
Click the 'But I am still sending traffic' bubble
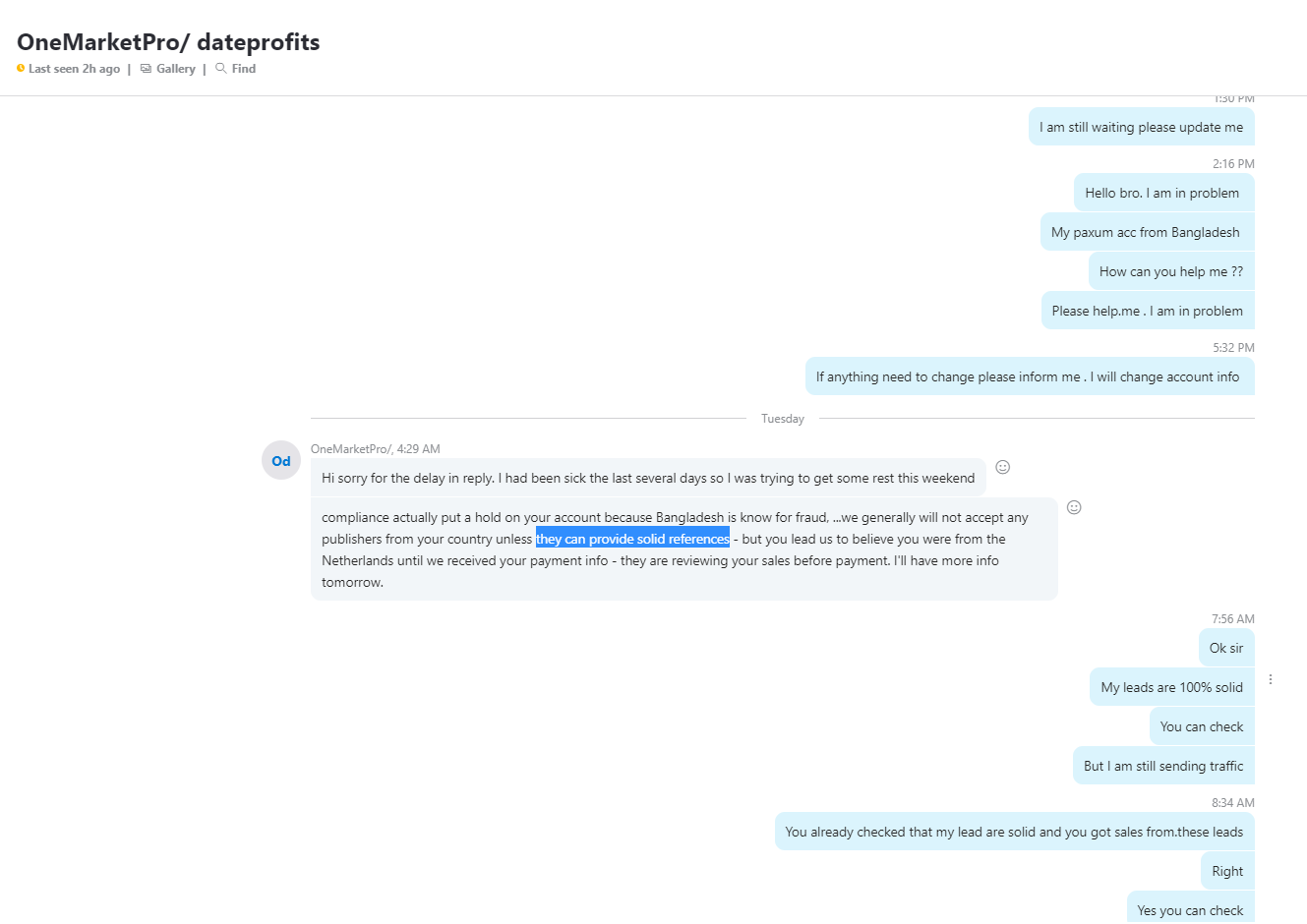(x=1163, y=766)
